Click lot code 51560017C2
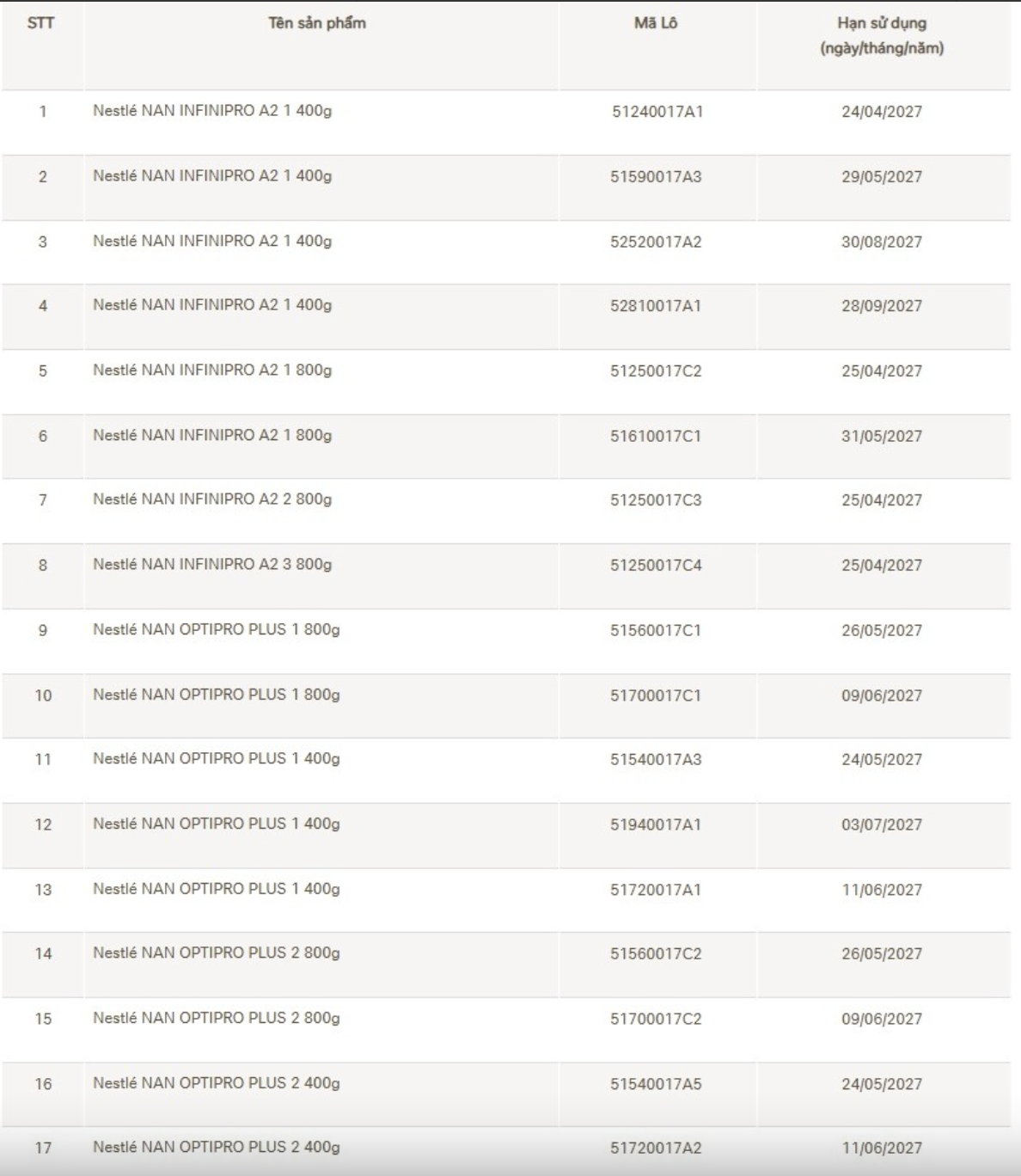The width and height of the screenshot is (1021, 1176). coord(656,954)
